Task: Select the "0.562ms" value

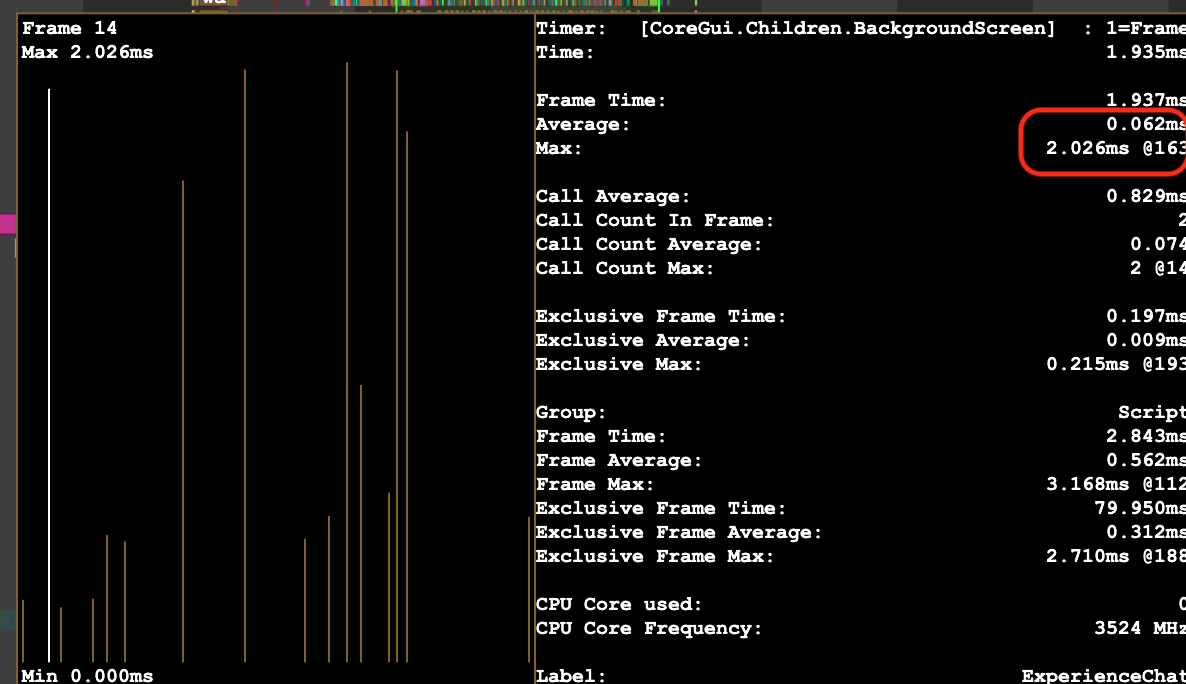Action: (x=1146, y=461)
